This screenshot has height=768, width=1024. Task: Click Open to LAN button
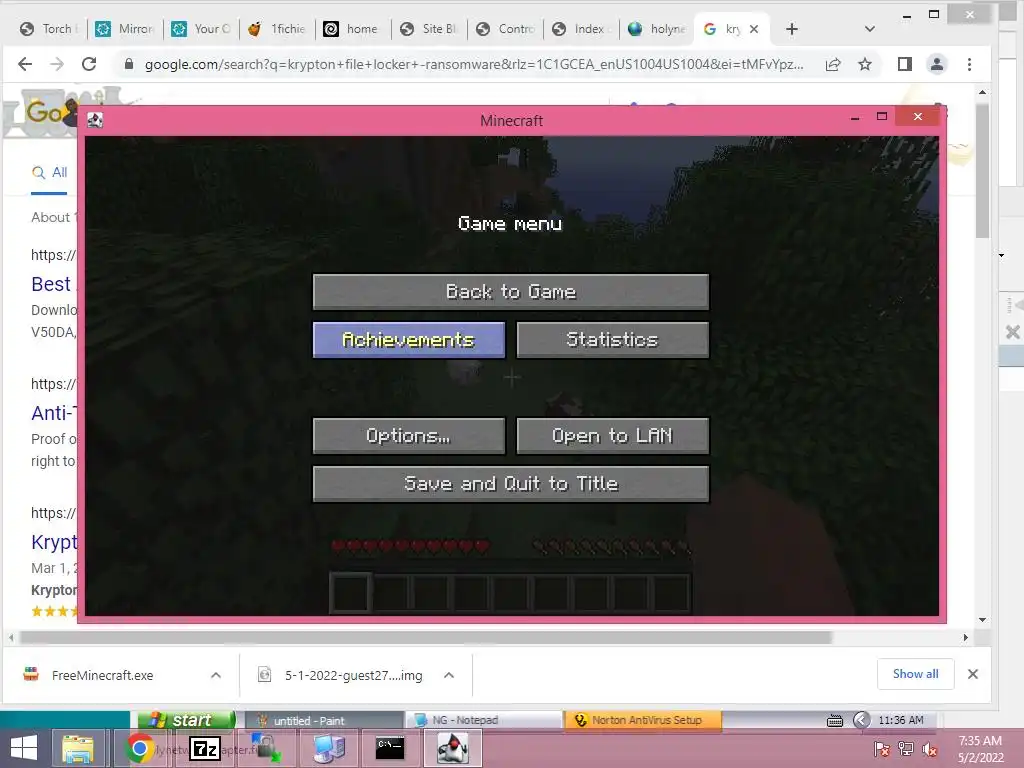[613, 436]
